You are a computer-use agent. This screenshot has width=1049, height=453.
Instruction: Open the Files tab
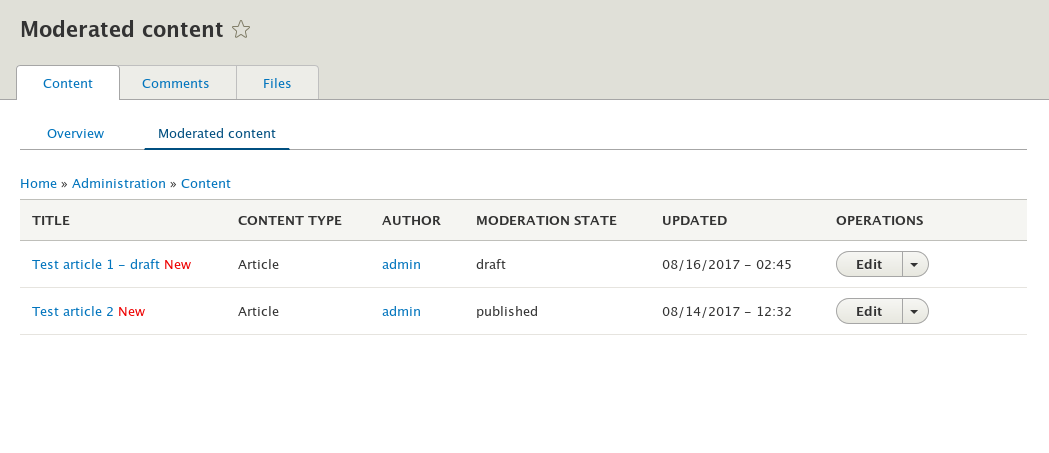[277, 83]
